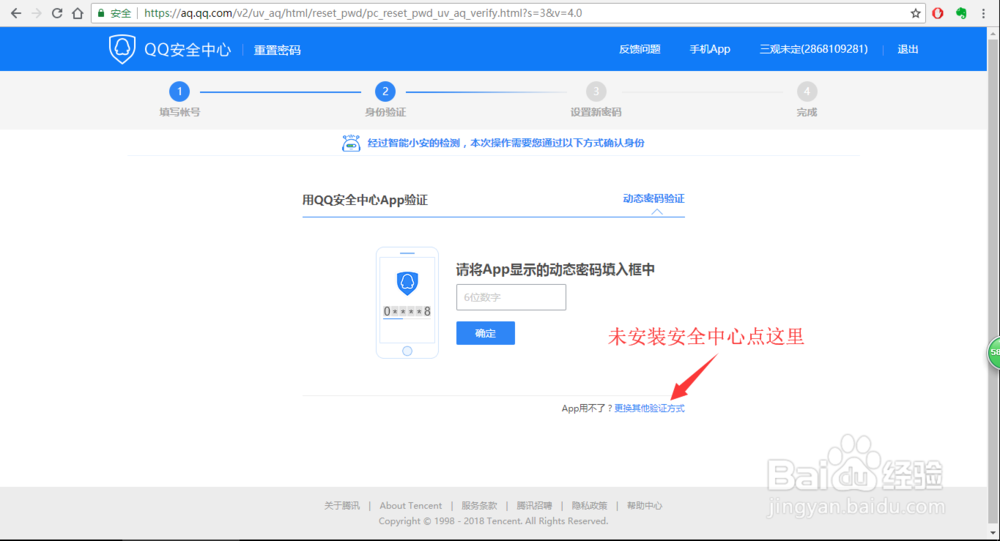
Task: Click the scrollbar down arrow
Action: point(993,533)
